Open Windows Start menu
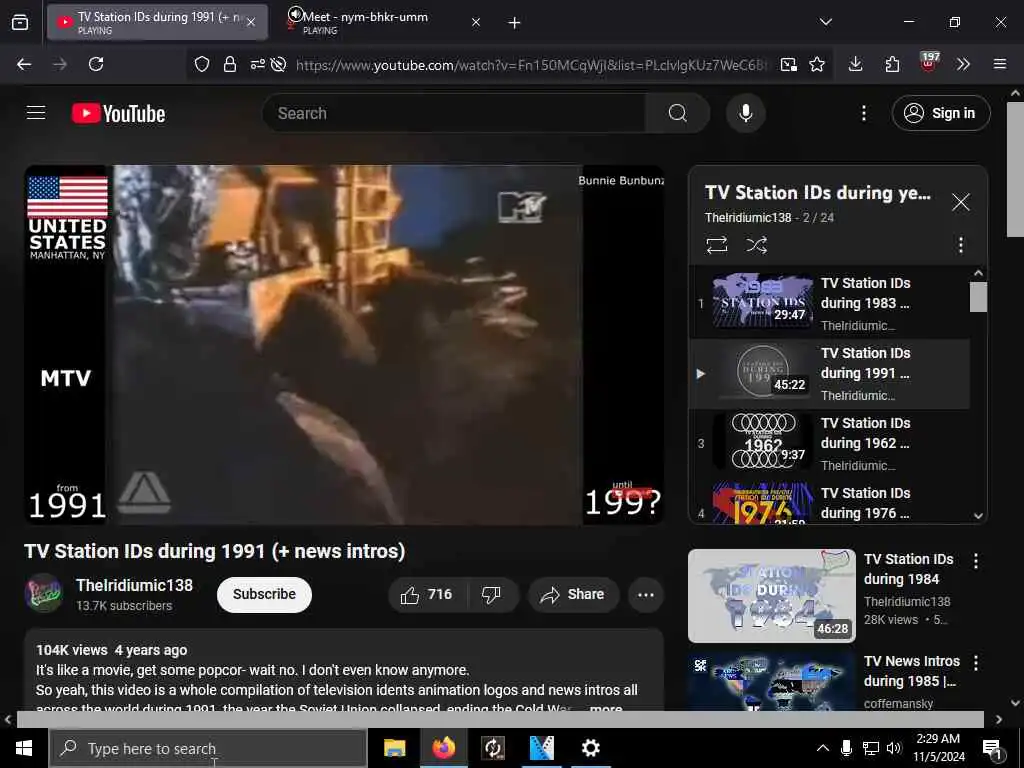This screenshot has width=1024, height=768. tap(24, 748)
